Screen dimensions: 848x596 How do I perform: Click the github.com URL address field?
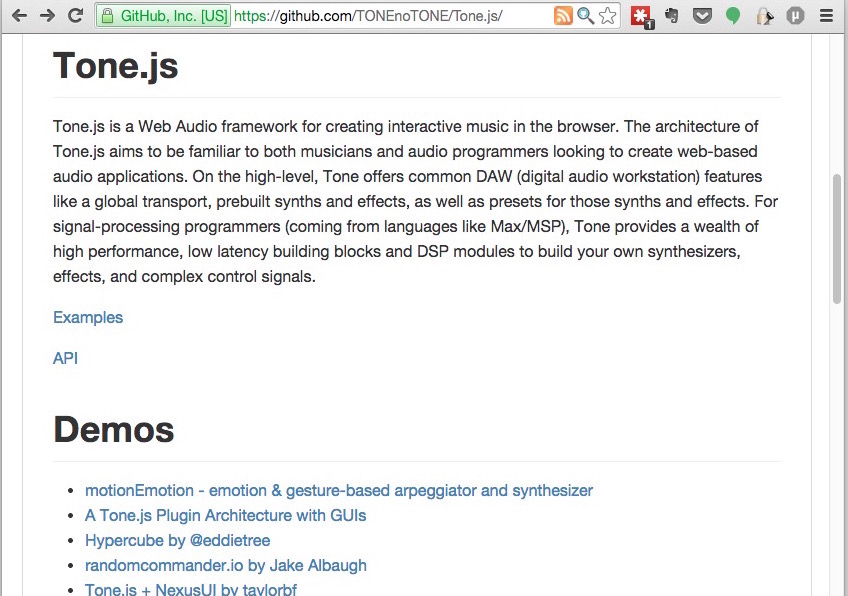tap(392, 16)
